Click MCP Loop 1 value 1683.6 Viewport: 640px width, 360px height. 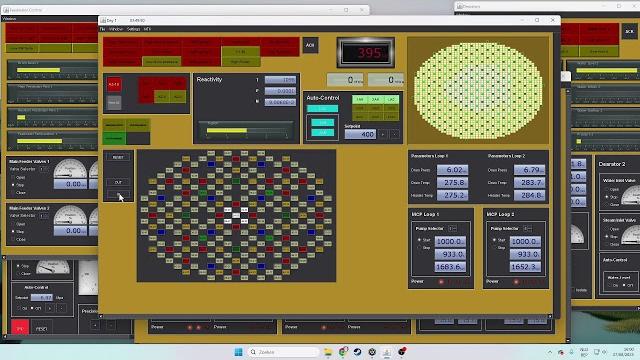tap(449, 267)
